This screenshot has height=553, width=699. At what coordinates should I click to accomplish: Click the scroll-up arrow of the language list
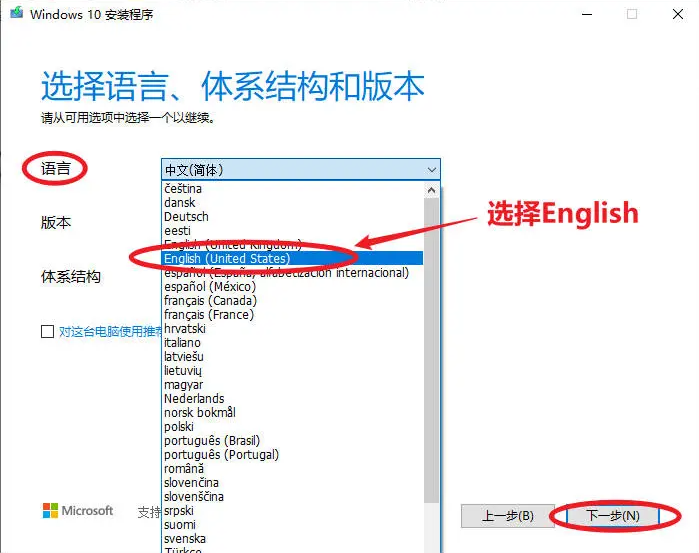(x=431, y=189)
